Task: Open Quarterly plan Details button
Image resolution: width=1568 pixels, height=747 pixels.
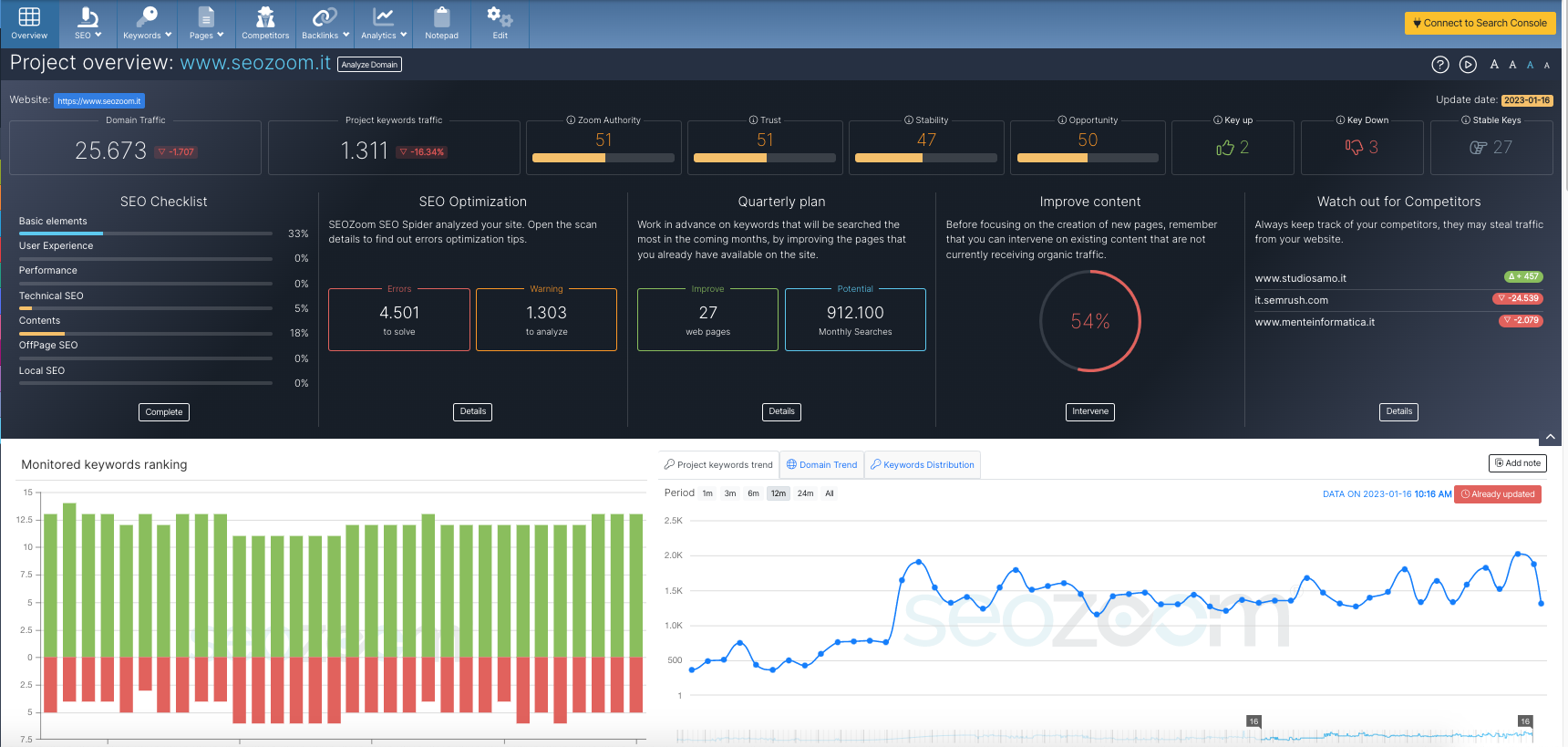Action: pyautogui.click(x=781, y=412)
